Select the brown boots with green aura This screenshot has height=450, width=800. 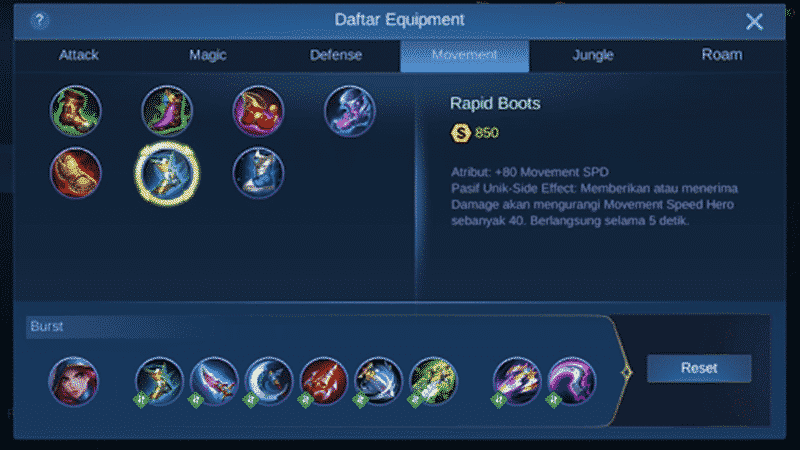(76, 111)
